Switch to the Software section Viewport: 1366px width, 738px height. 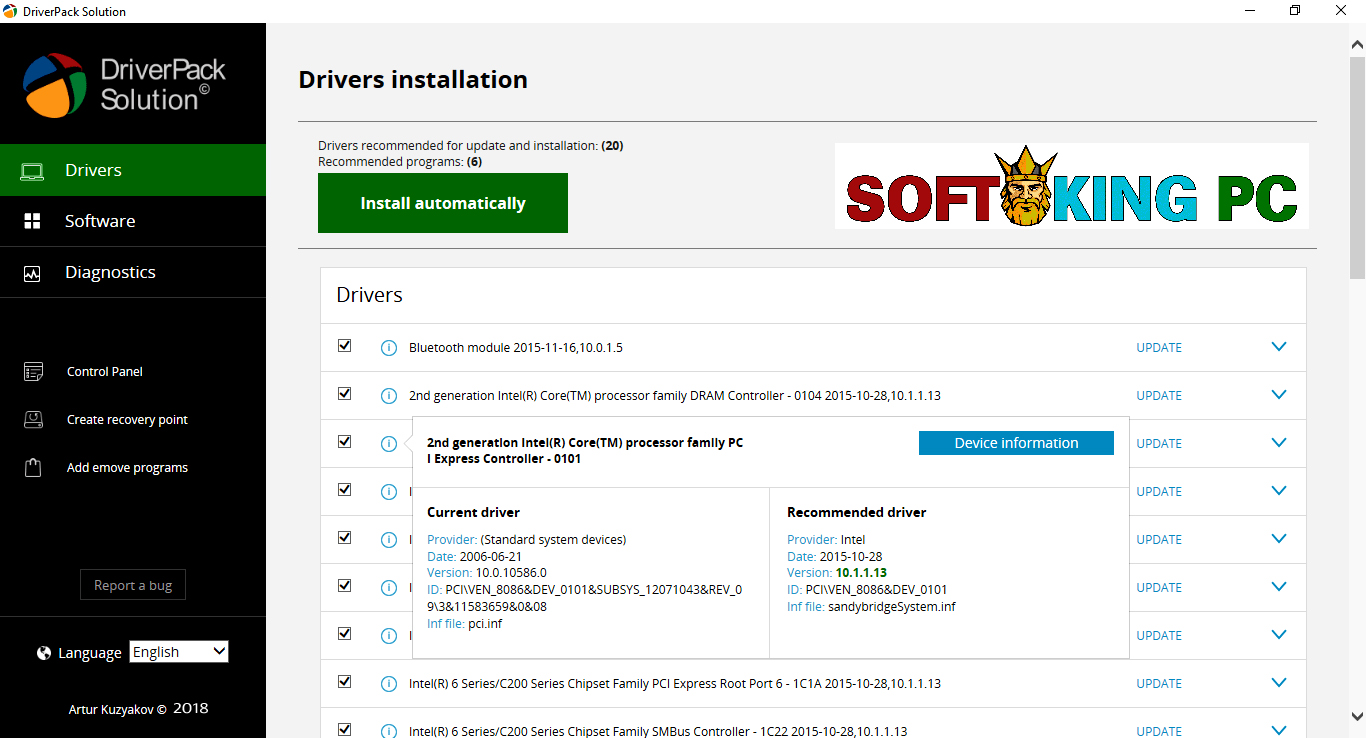[133, 221]
